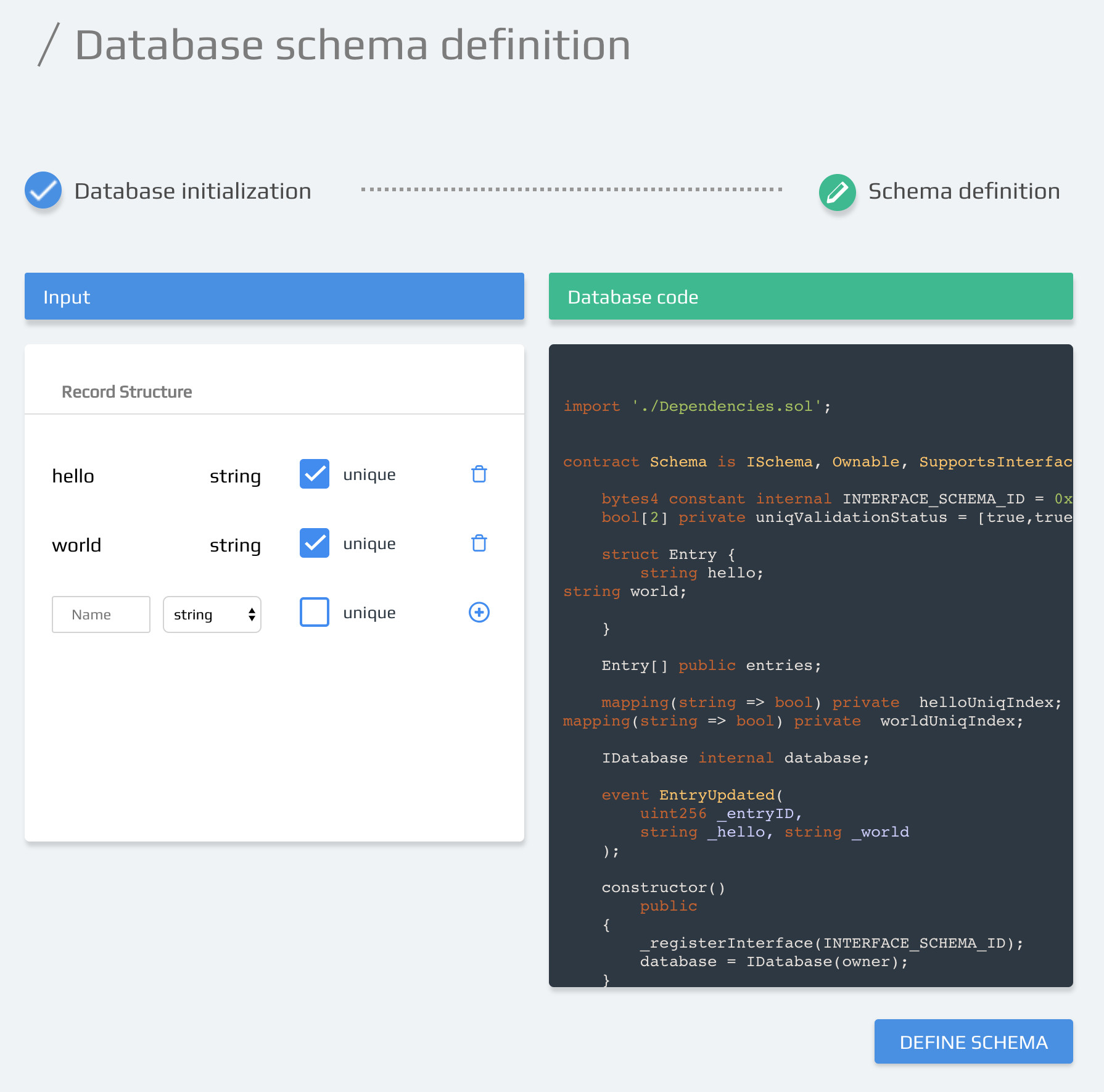Select the Input panel header
The height and width of the screenshot is (1092, 1104).
point(274,296)
